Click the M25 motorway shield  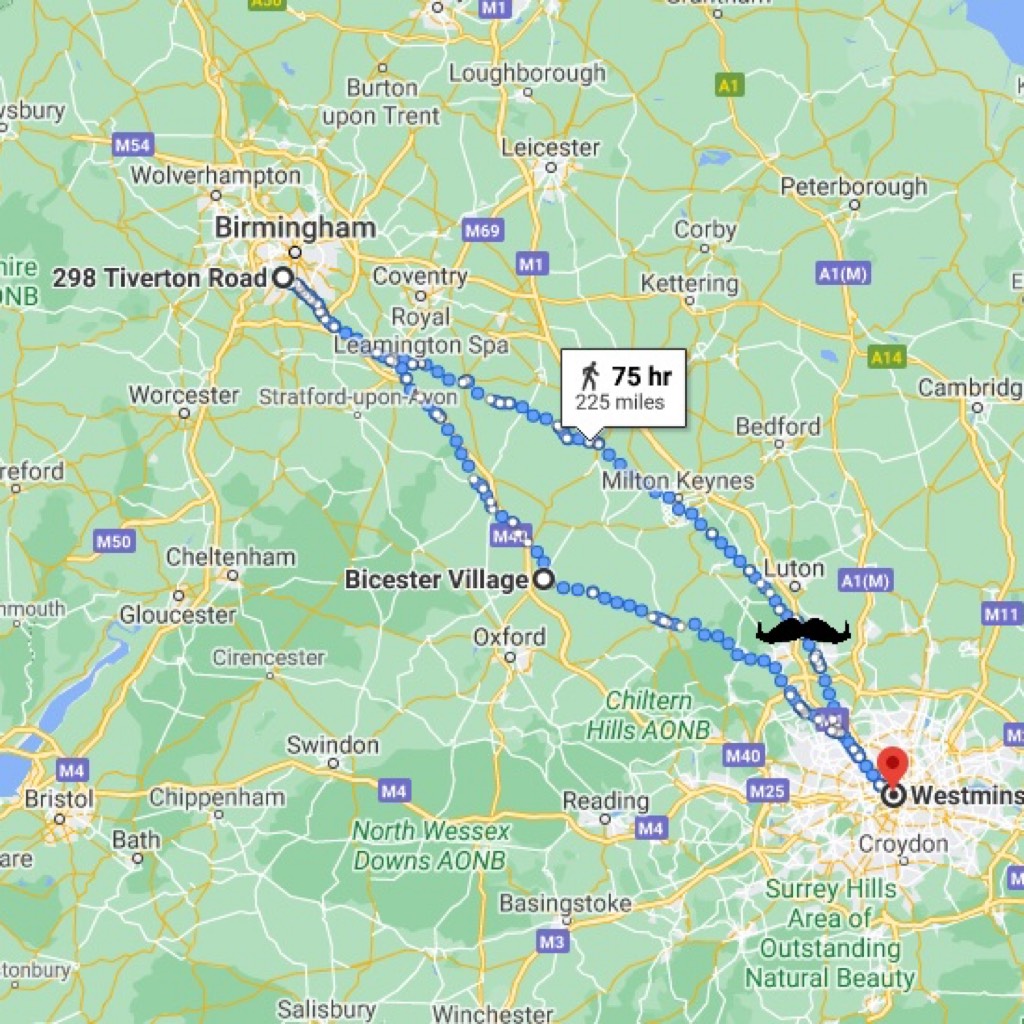pyautogui.click(x=767, y=792)
